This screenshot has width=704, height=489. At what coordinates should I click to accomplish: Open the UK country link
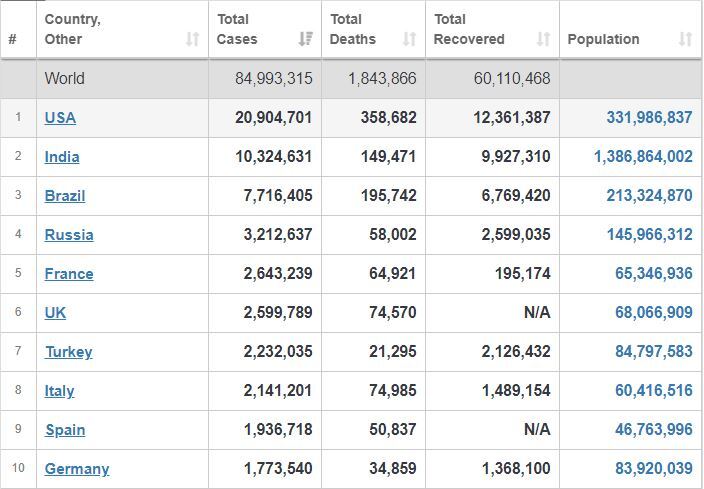click(55, 313)
